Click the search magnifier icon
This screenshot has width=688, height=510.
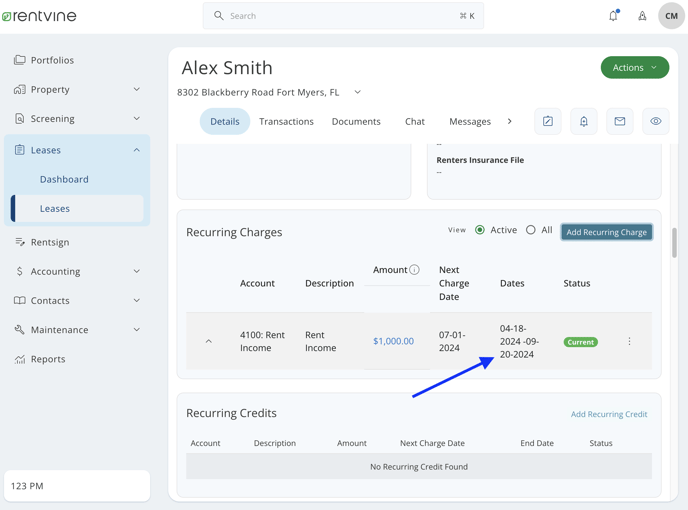[x=219, y=16]
